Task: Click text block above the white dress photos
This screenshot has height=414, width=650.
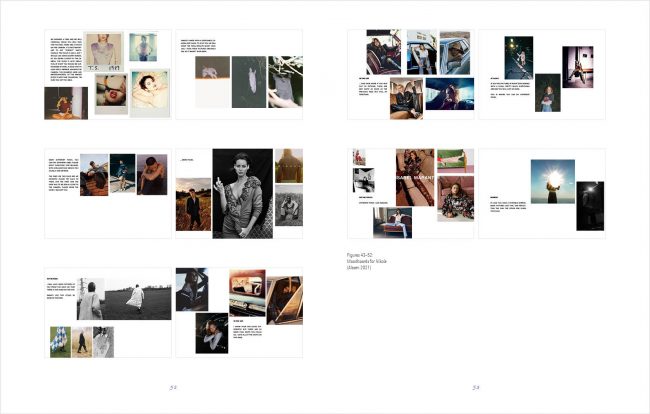Action: (198, 46)
